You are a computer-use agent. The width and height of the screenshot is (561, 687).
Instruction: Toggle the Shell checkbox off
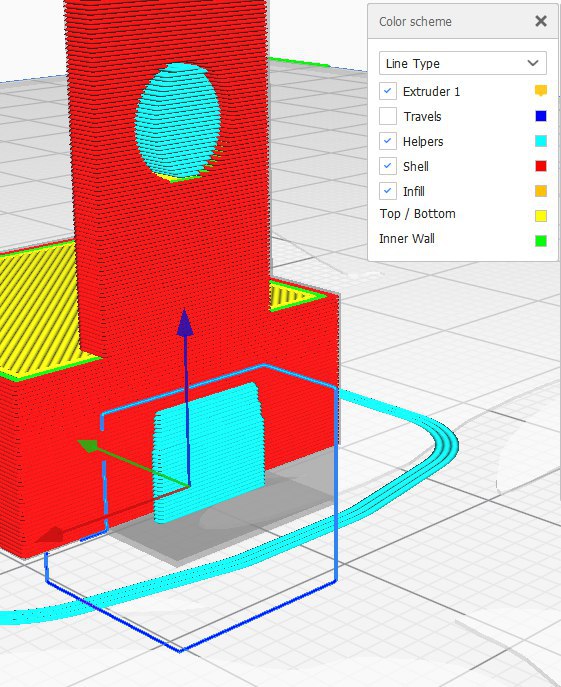point(388,166)
